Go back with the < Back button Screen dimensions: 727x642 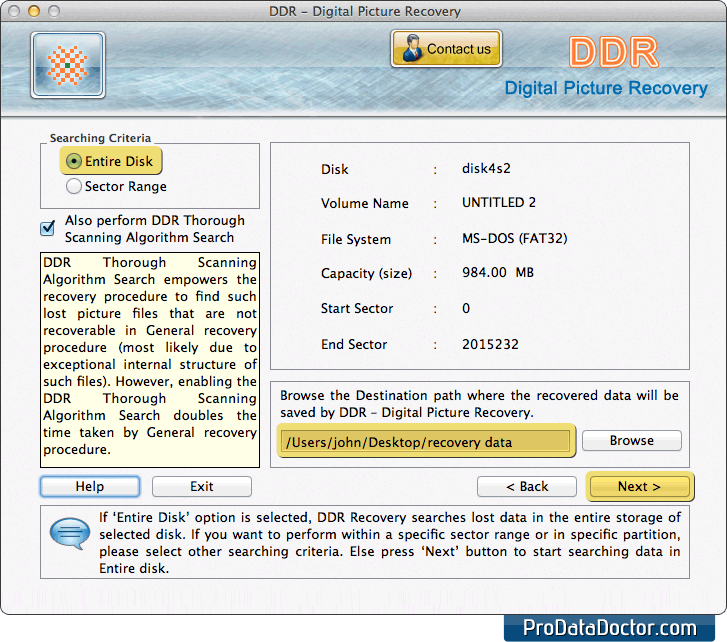click(527, 486)
